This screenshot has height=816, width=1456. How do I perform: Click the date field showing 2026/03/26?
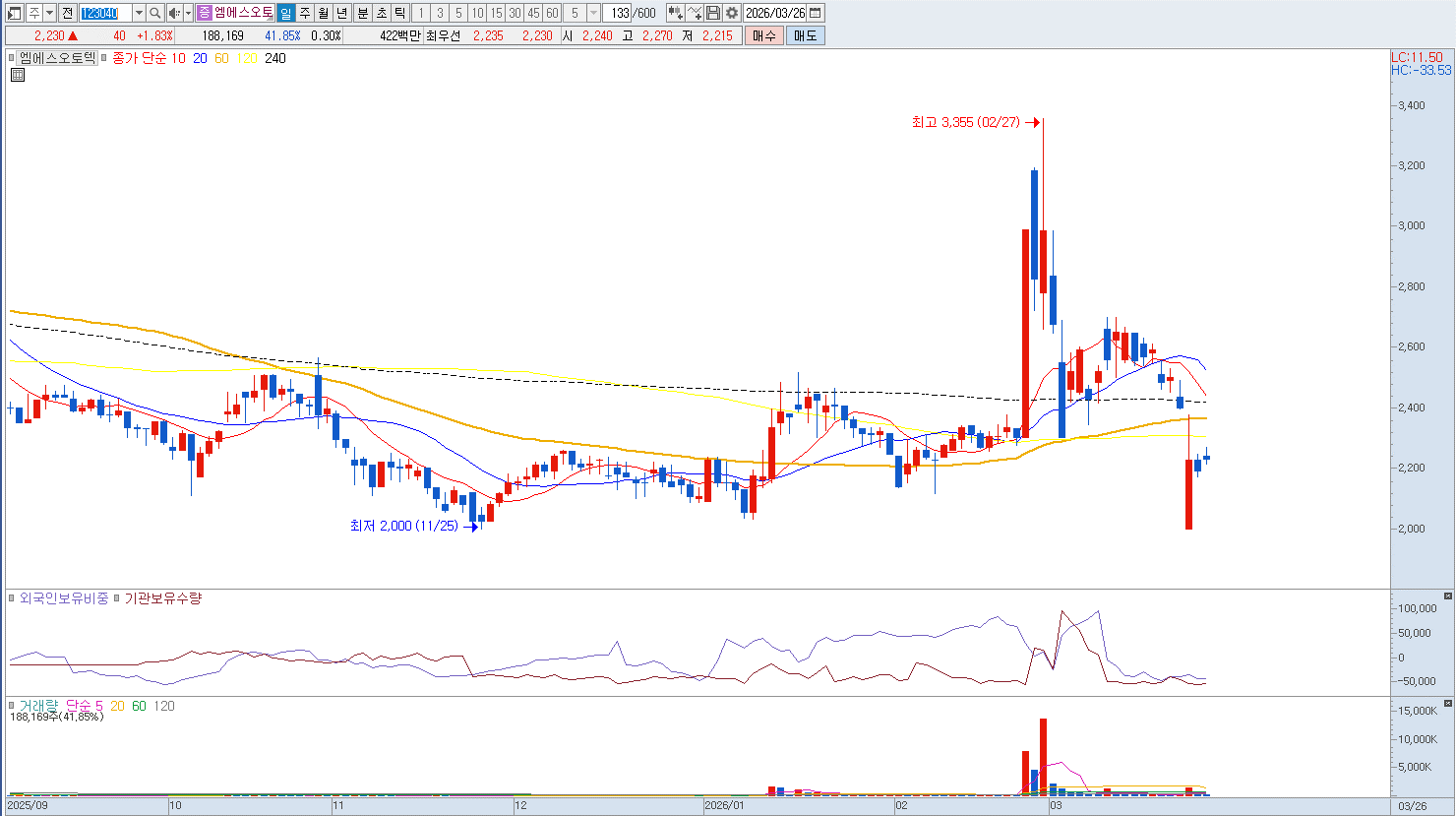(x=775, y=13)
